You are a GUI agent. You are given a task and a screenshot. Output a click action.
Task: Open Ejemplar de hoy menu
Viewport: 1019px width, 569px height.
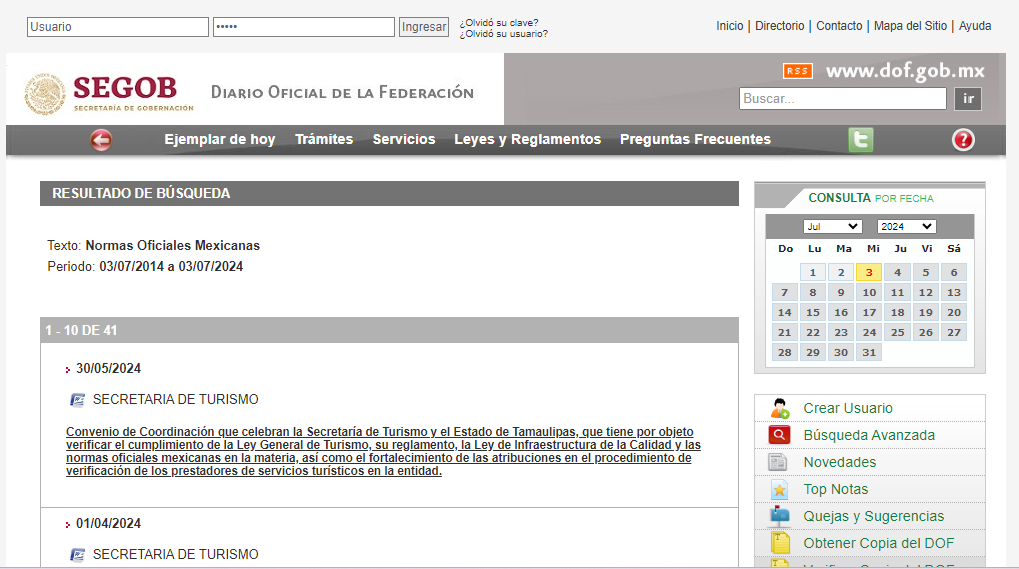(220, 139)
